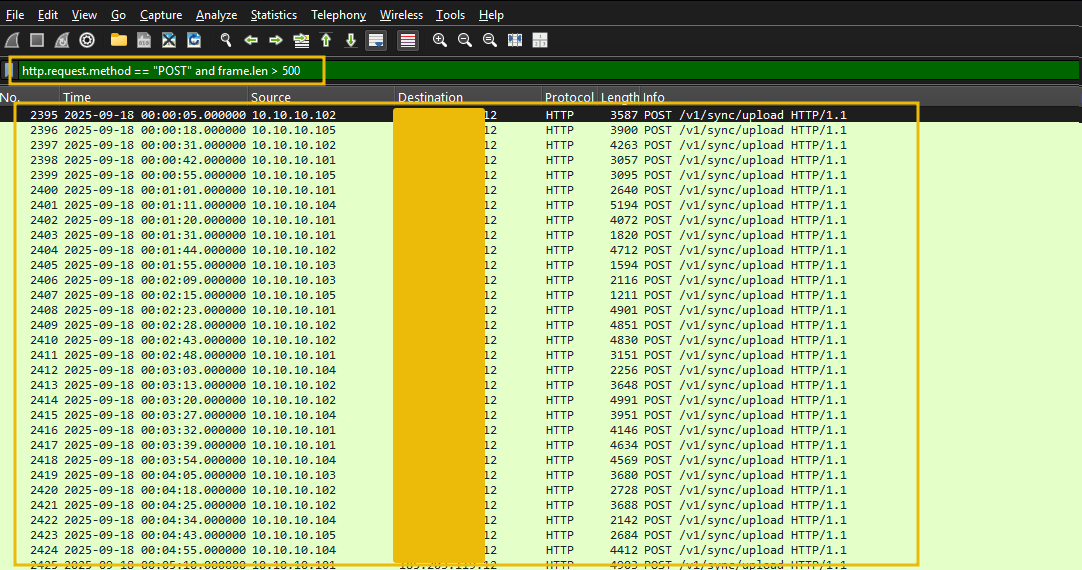Go to specified packet icon
The height and width of the screenshot is (570, 1082).
point(301,40)
